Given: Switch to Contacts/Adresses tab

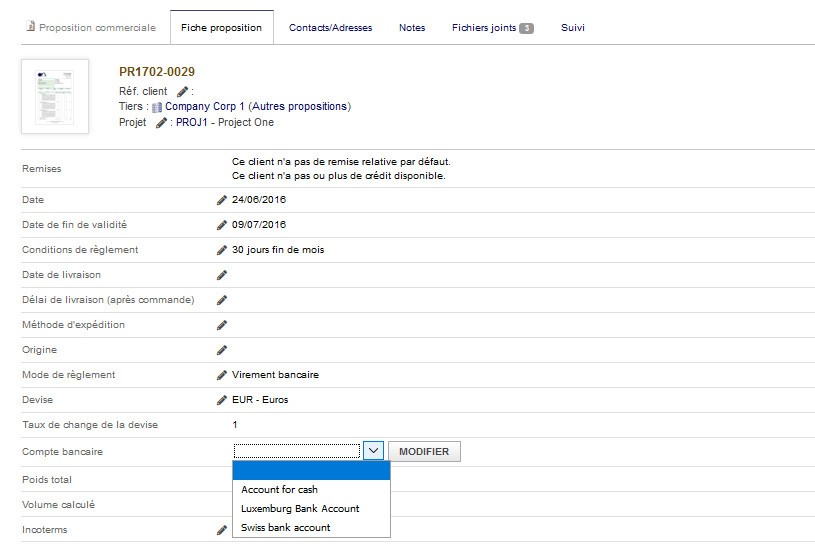Looking at the screenshot, I should pyautogui.click(x=330, y=28).
